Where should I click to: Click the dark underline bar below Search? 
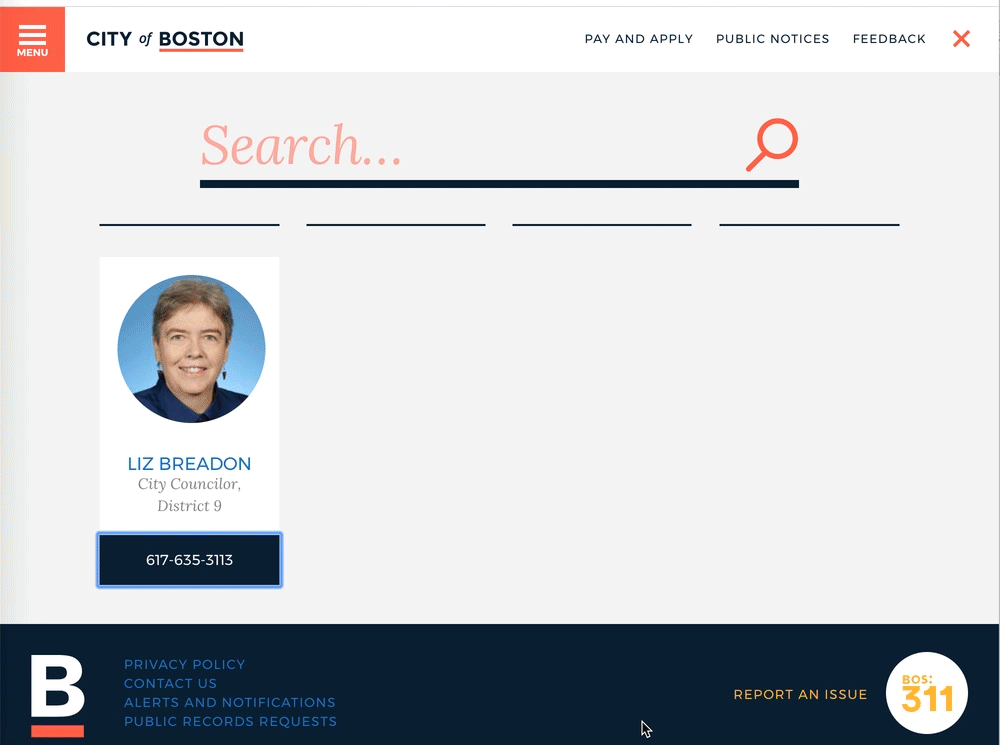499,184
